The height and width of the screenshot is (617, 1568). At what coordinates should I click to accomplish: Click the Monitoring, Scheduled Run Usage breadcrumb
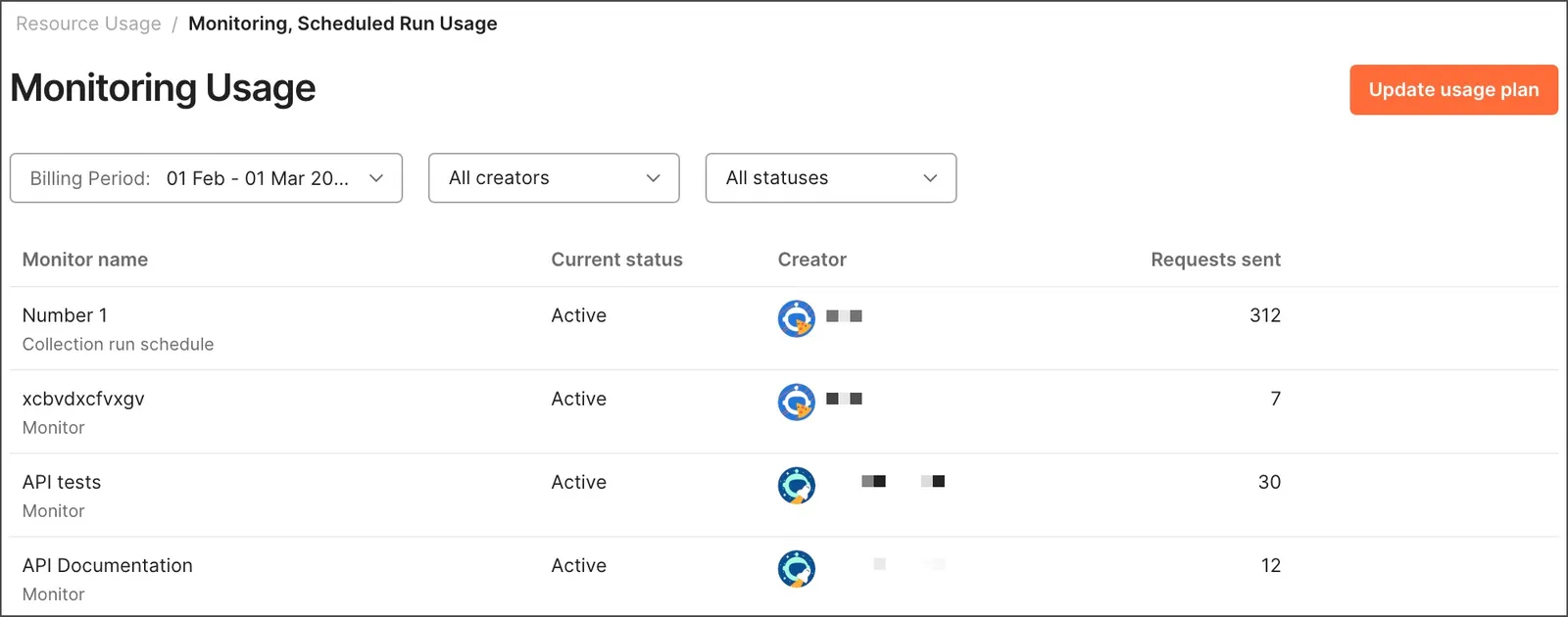point(343,24)
